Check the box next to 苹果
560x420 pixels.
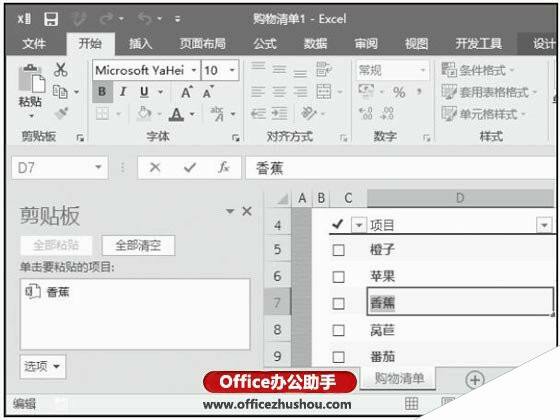click(338, 276)
